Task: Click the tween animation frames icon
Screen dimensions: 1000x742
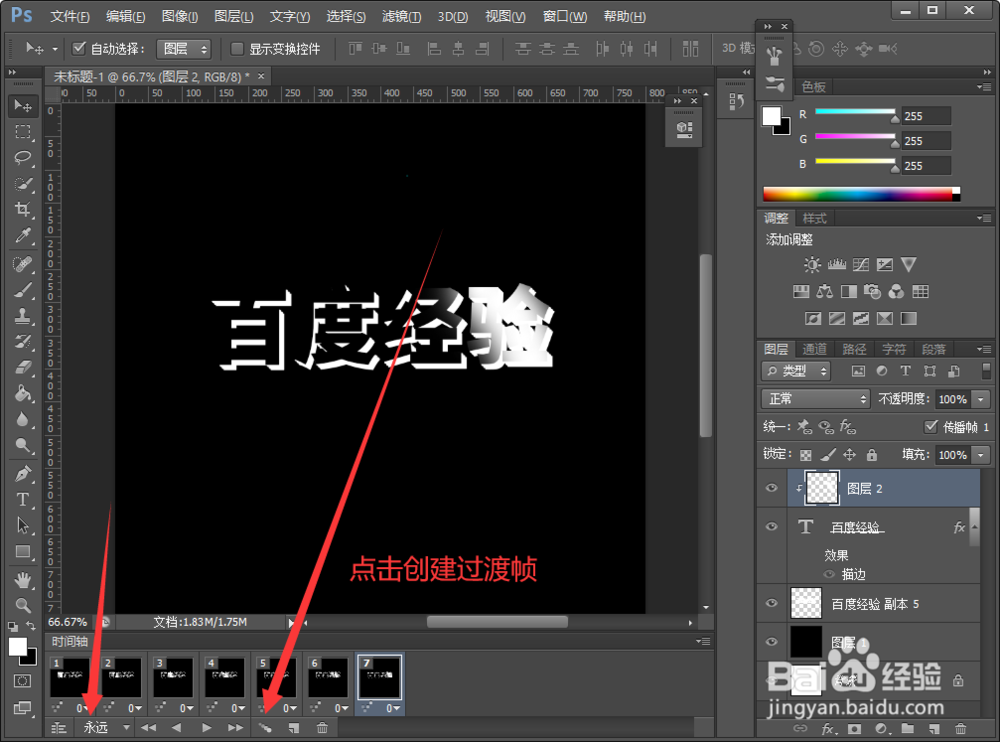Action: 265,727
